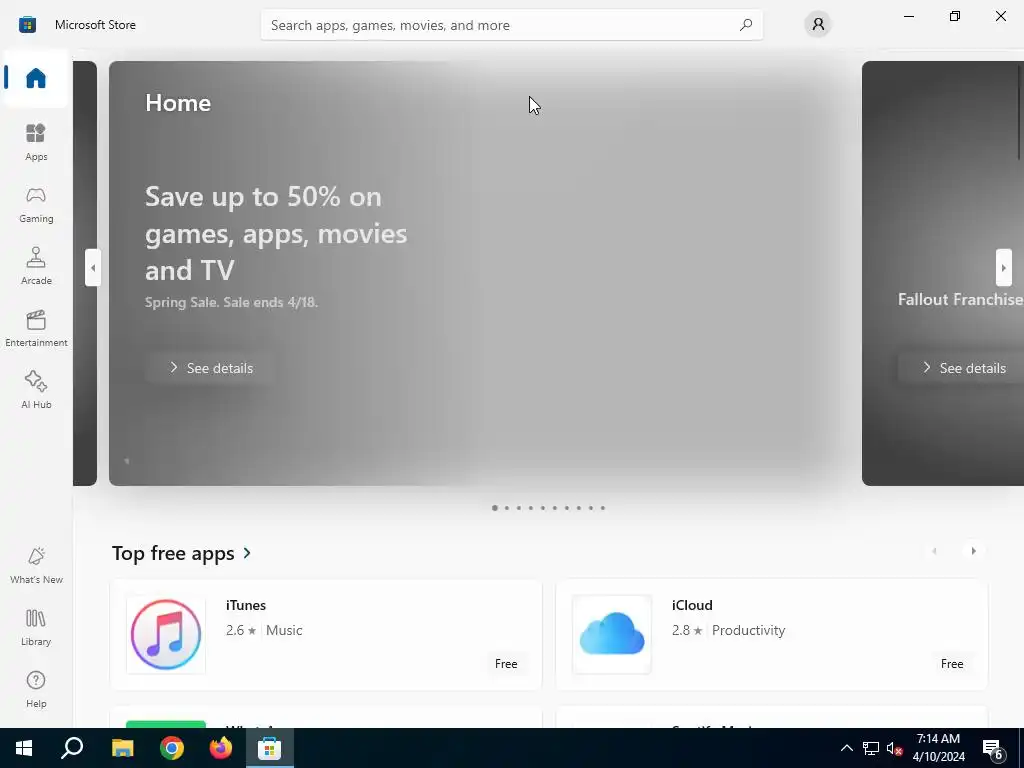Open the Entertainment section

(36, 328)
